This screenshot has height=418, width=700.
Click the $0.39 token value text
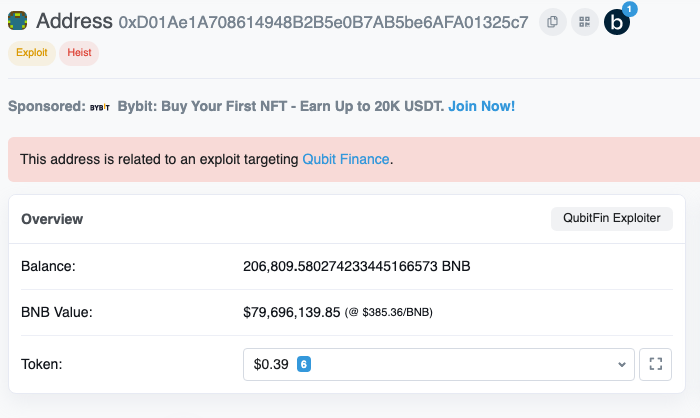click(x=271, y=364)
